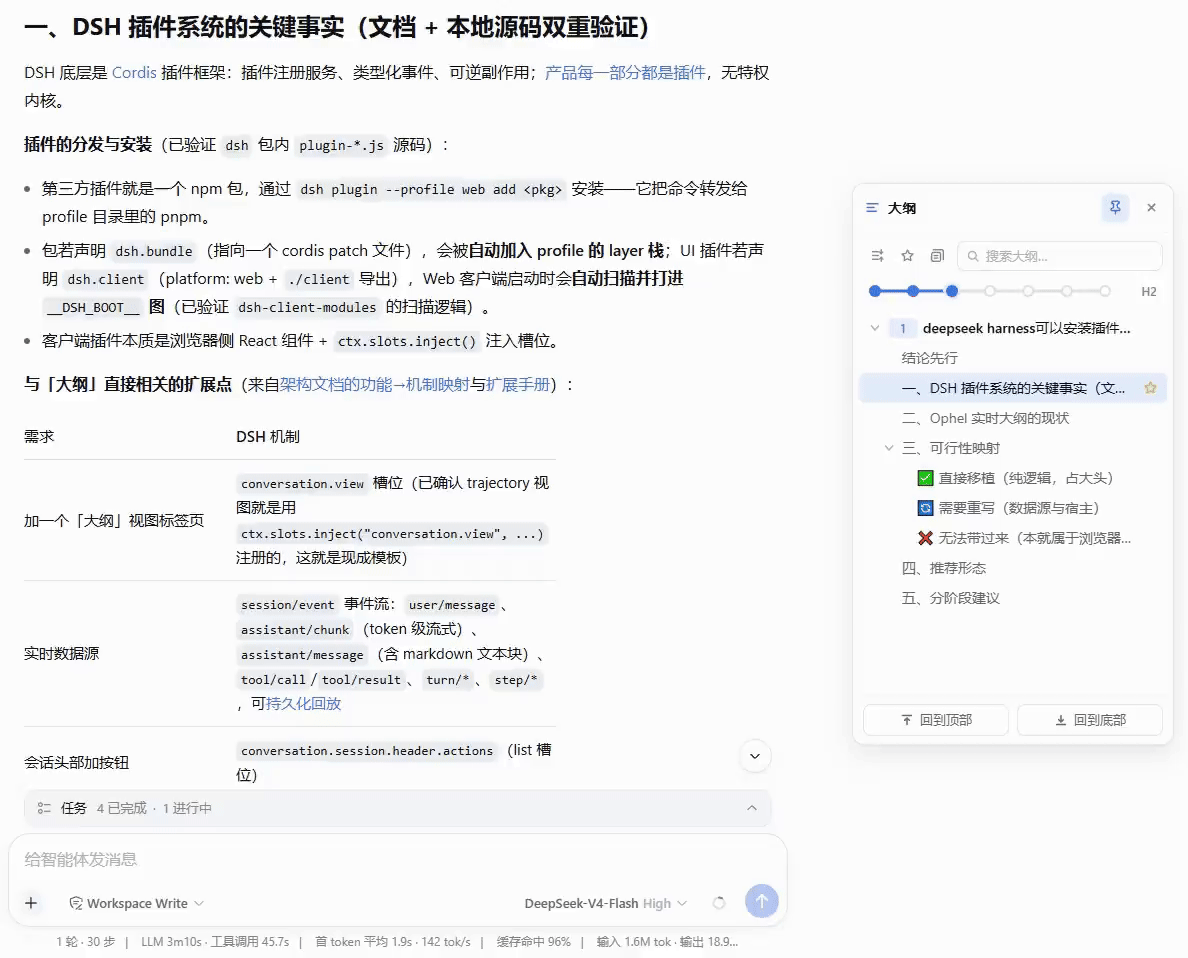The height and width of the screenshot is (958, 1188).
Task: Open the Workspace Write permissions dropdown
Action: (x=137, y=903)
